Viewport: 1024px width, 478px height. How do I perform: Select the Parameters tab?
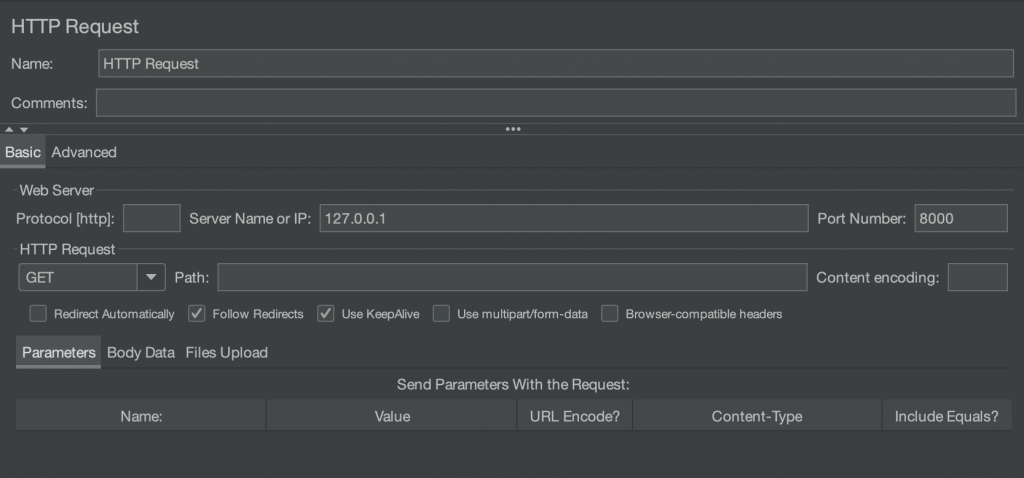pos(59,352)
